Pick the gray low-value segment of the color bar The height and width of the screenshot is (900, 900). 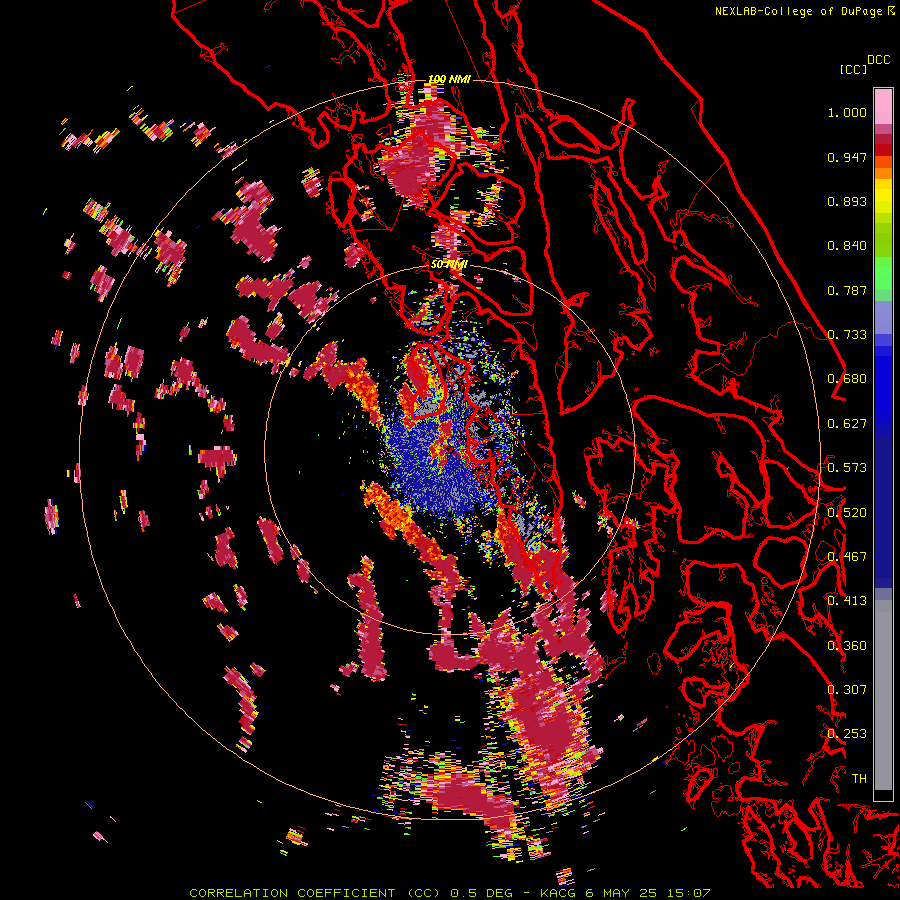point(883,695)
